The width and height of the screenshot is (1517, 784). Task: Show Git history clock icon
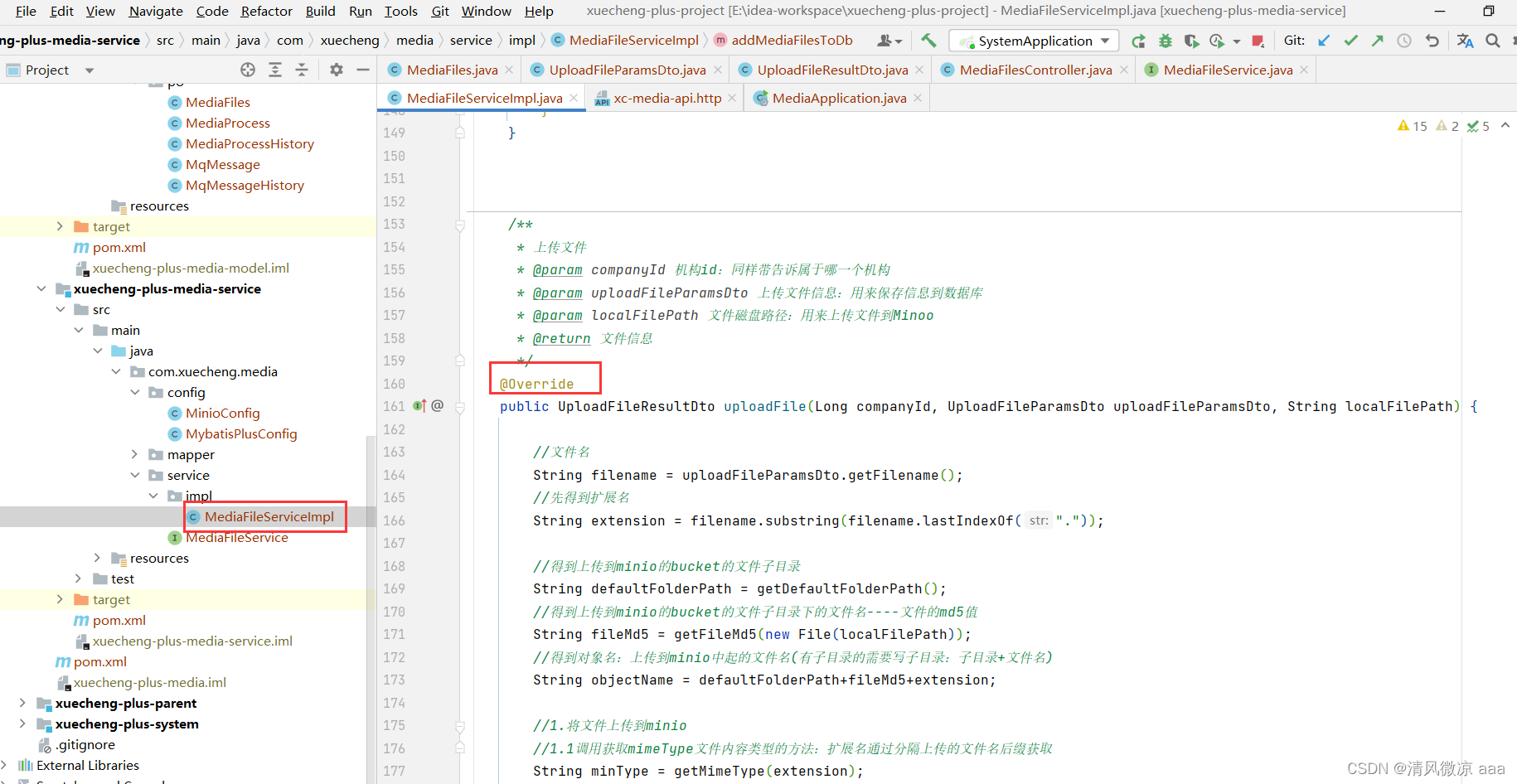1404,41
